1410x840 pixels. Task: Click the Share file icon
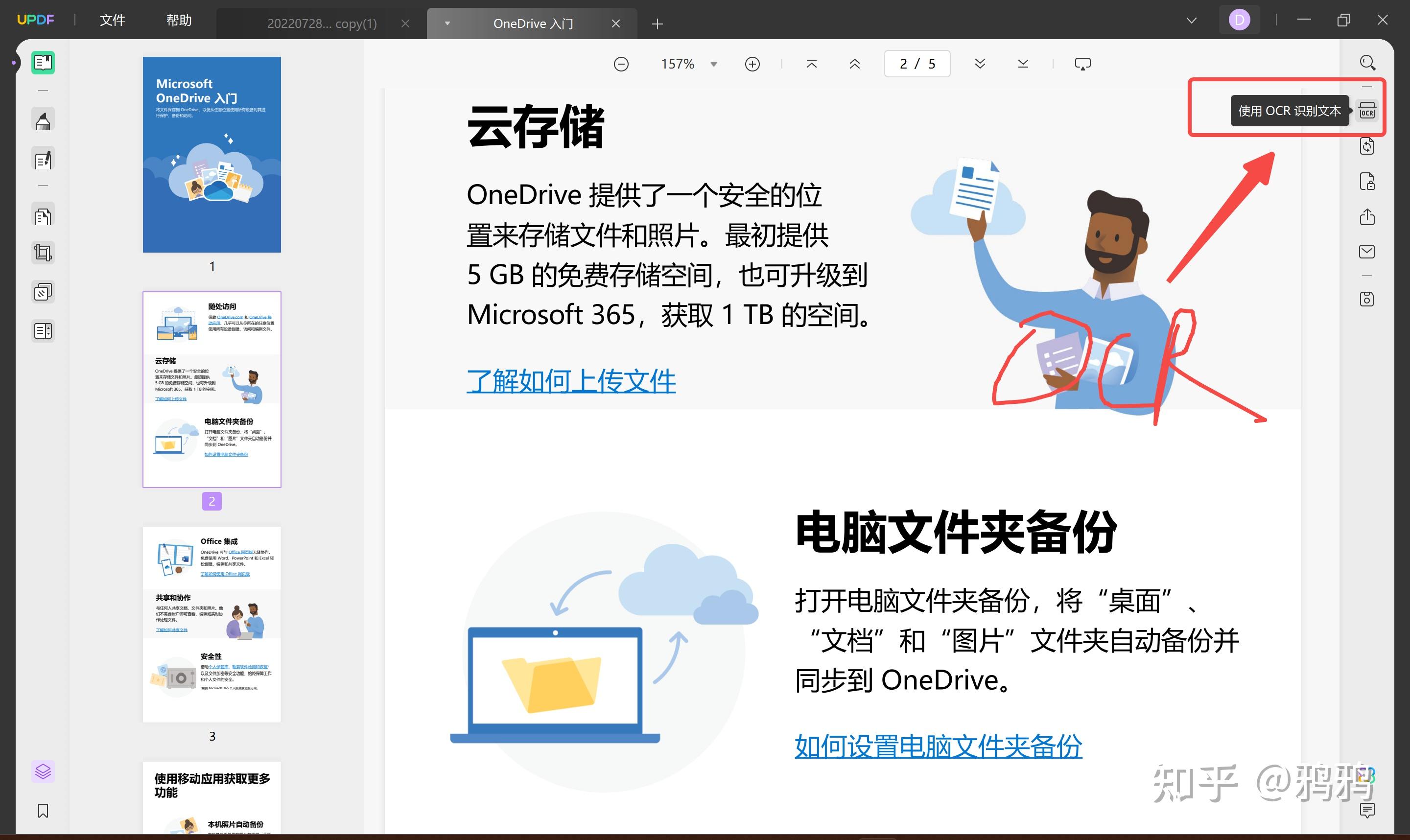click(1367, 217)
